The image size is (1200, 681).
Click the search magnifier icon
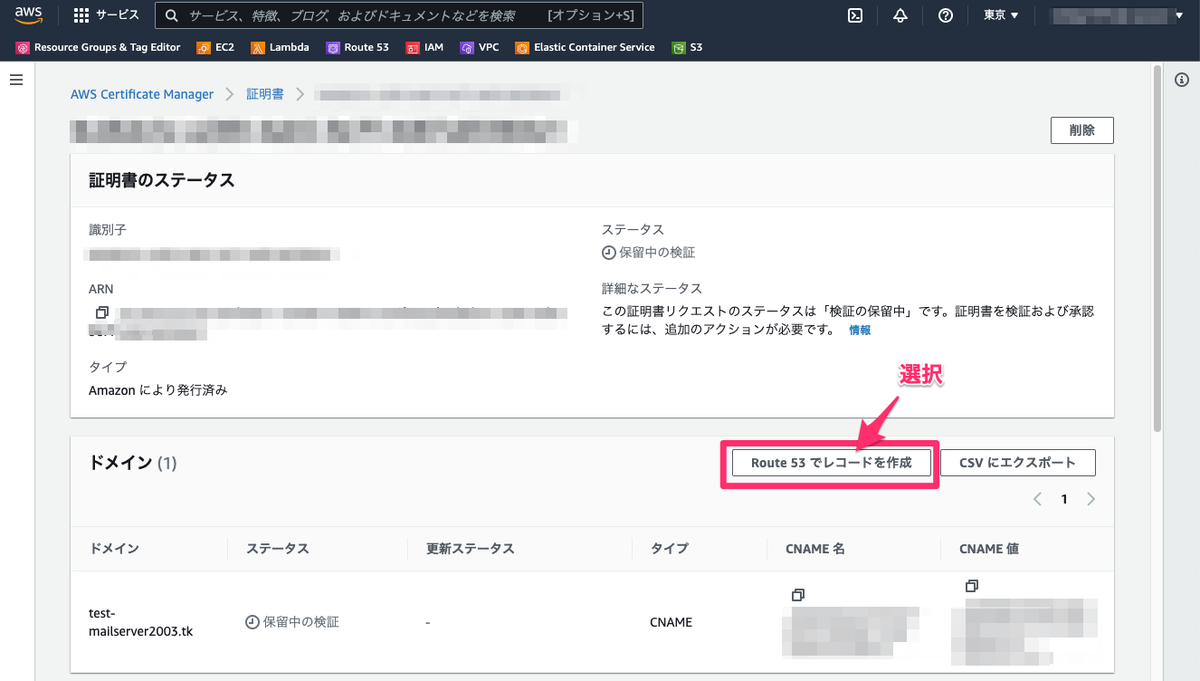coord(172,16)
